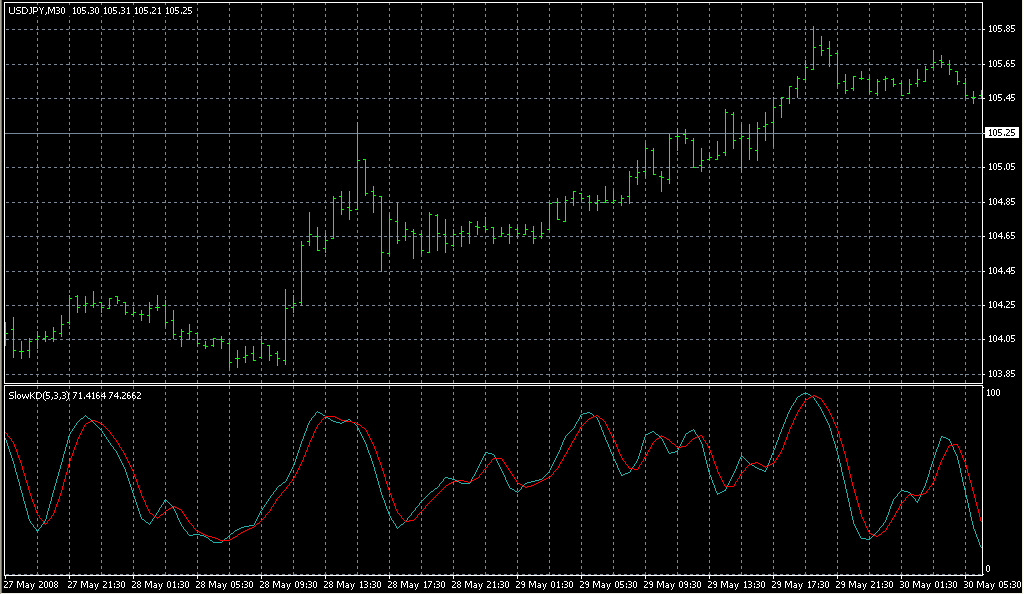Click the 105.85 price scale label
Screen dimensions: 1024x594
(x=1001, y=29)
